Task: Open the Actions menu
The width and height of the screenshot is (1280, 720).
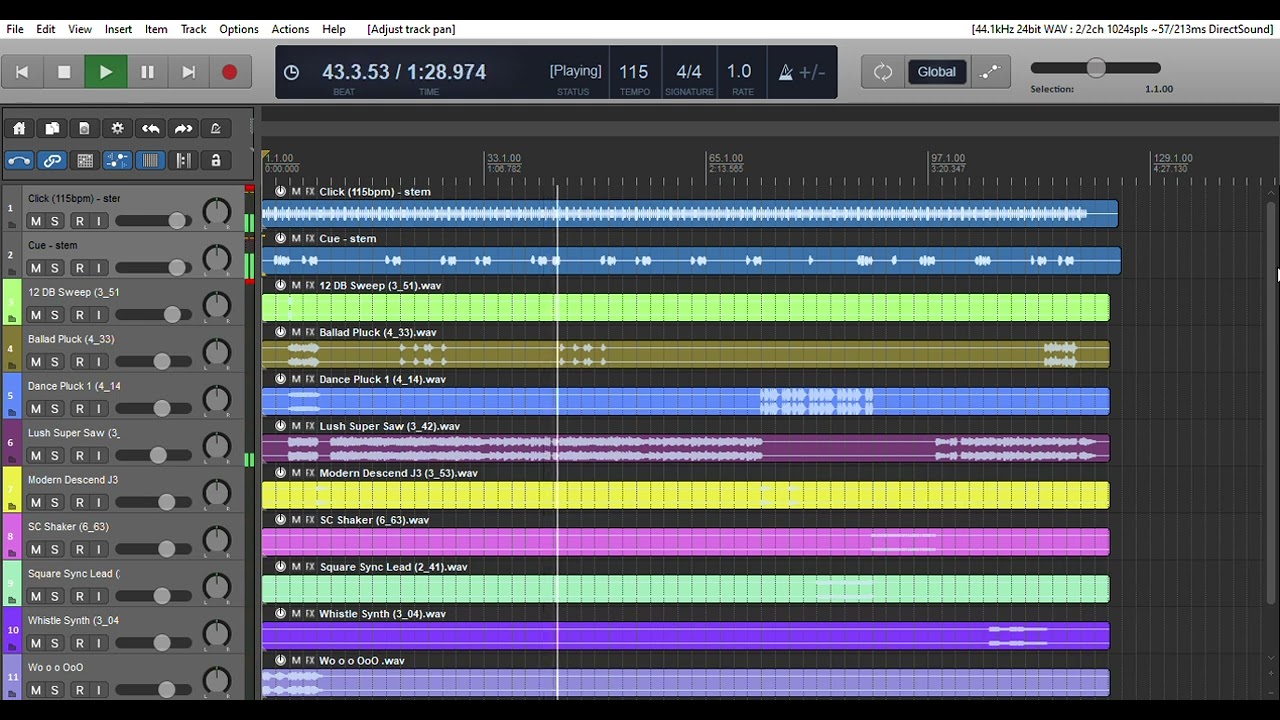Action: [x=290, y=29]
